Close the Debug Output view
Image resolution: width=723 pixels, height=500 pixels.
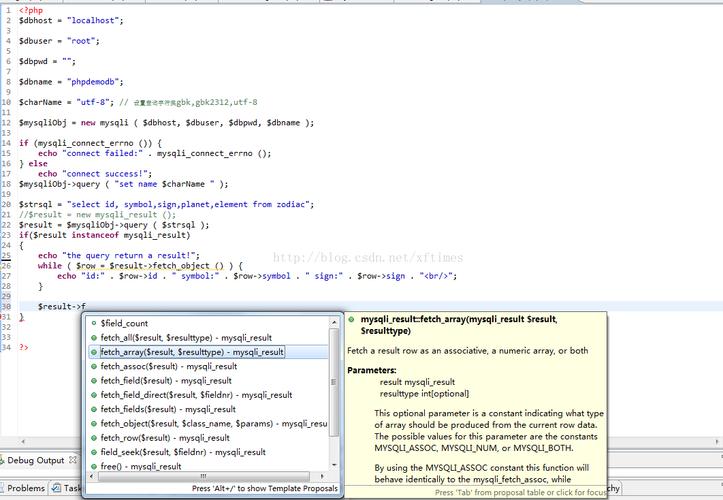(x=73, y=460)
